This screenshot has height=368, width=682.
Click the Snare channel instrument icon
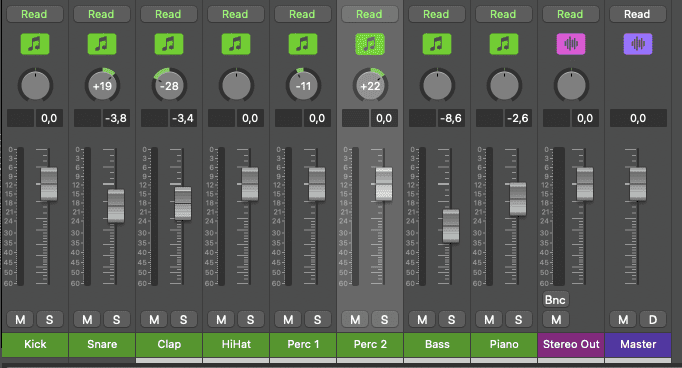102,44
